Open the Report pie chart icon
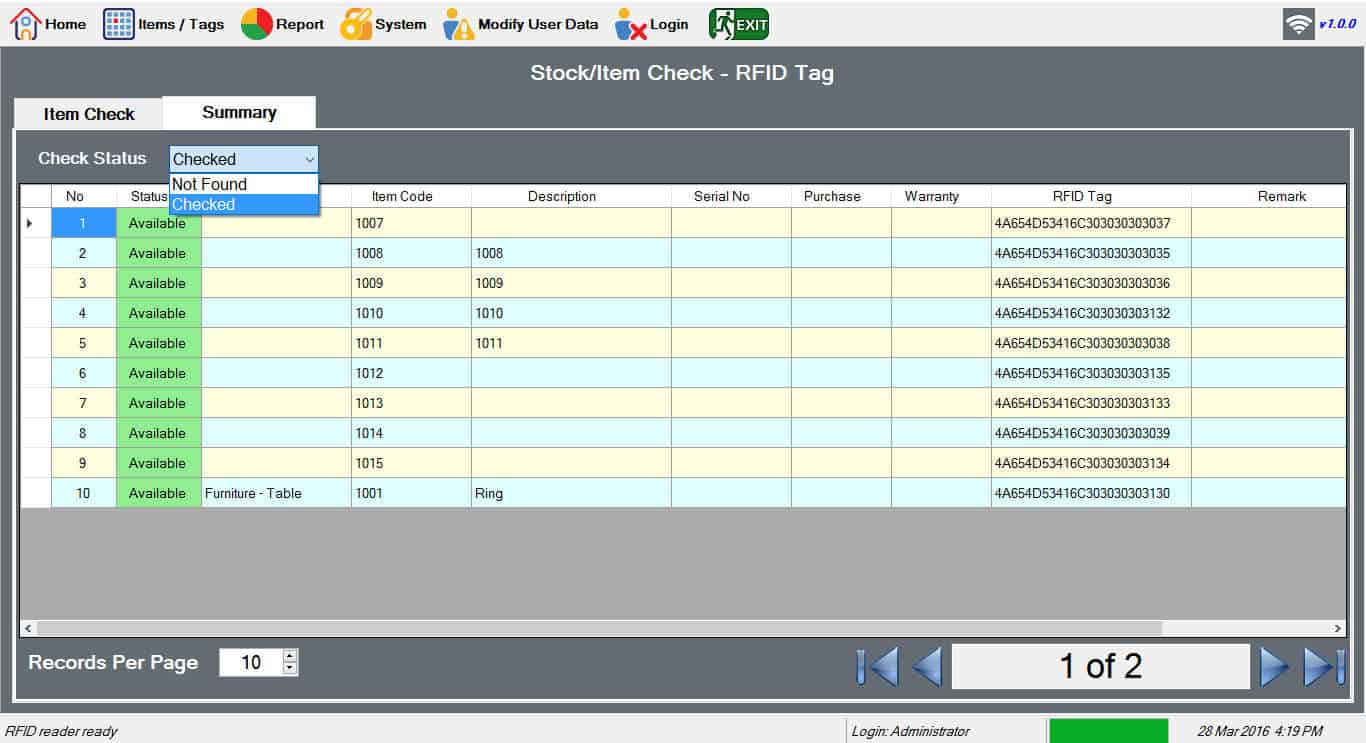The width and height of the screenshot is (1366, 743). [257, 24]
